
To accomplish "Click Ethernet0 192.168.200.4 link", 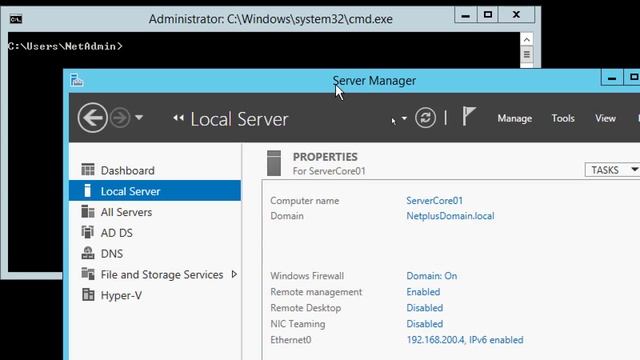I will coord(464,340).
